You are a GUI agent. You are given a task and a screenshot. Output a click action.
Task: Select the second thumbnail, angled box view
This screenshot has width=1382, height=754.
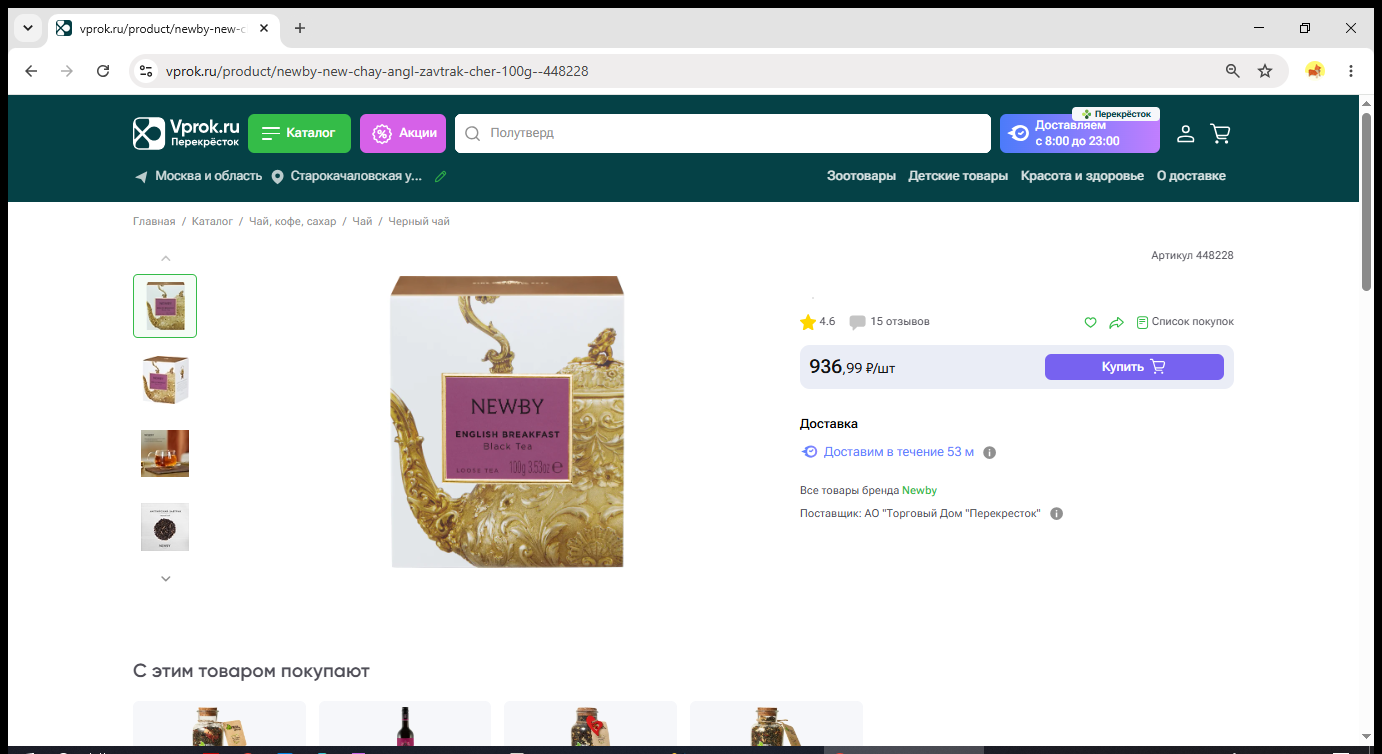point(165,380)
